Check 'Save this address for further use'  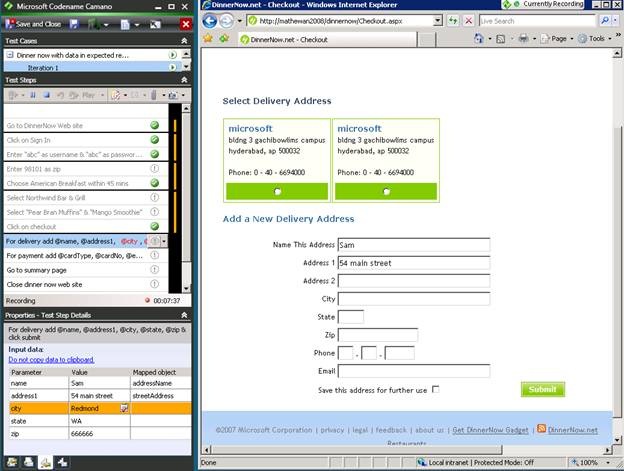[436, 389]
